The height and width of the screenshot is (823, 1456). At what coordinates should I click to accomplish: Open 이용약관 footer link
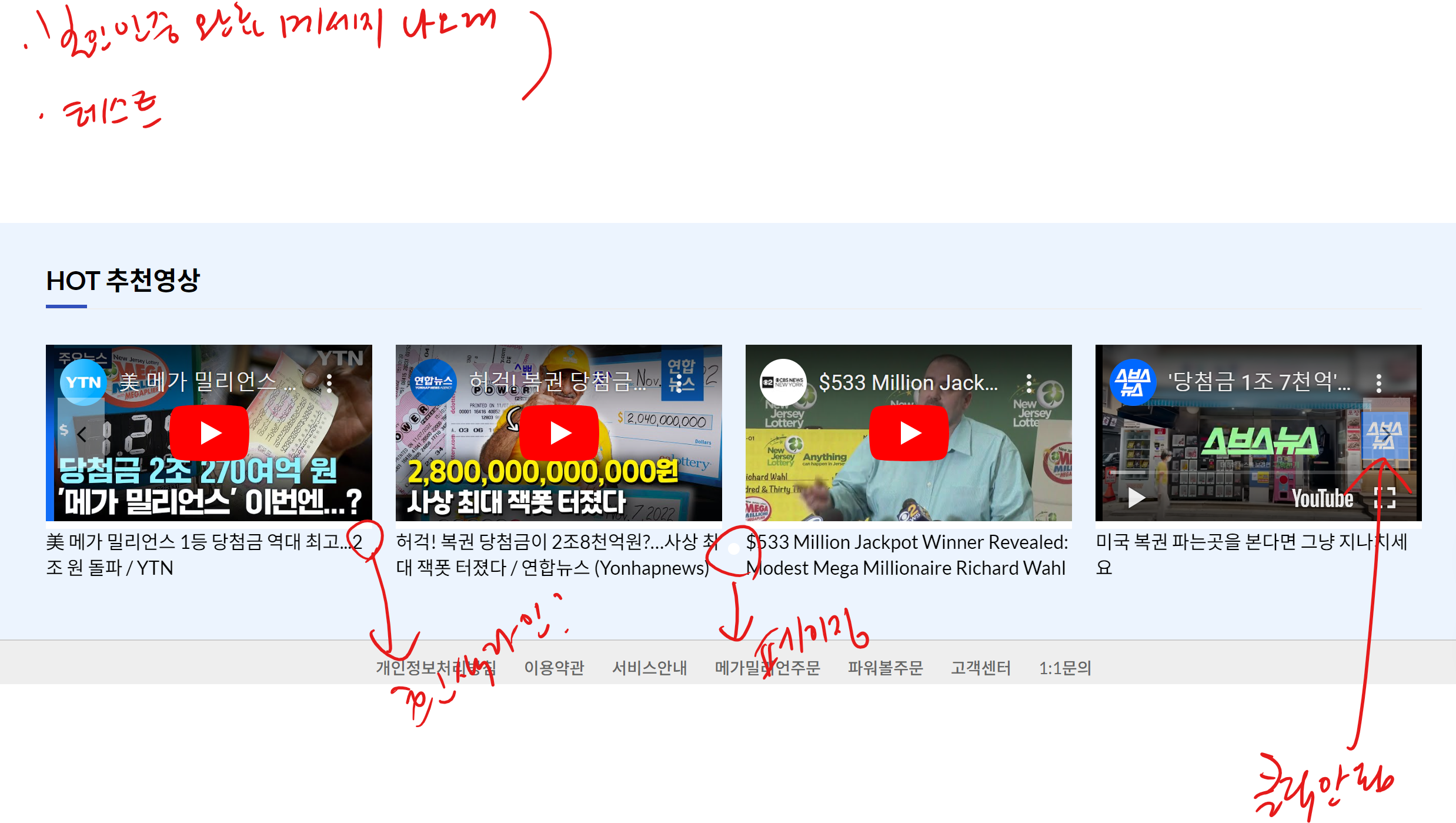coord(554,668)
